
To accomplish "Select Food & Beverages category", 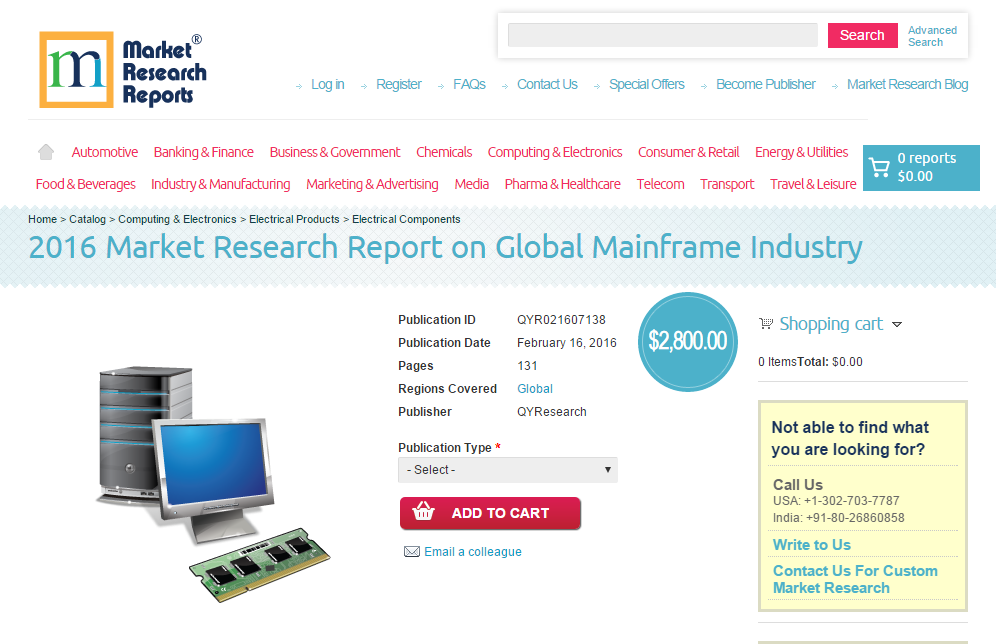I will click(86, 184).
